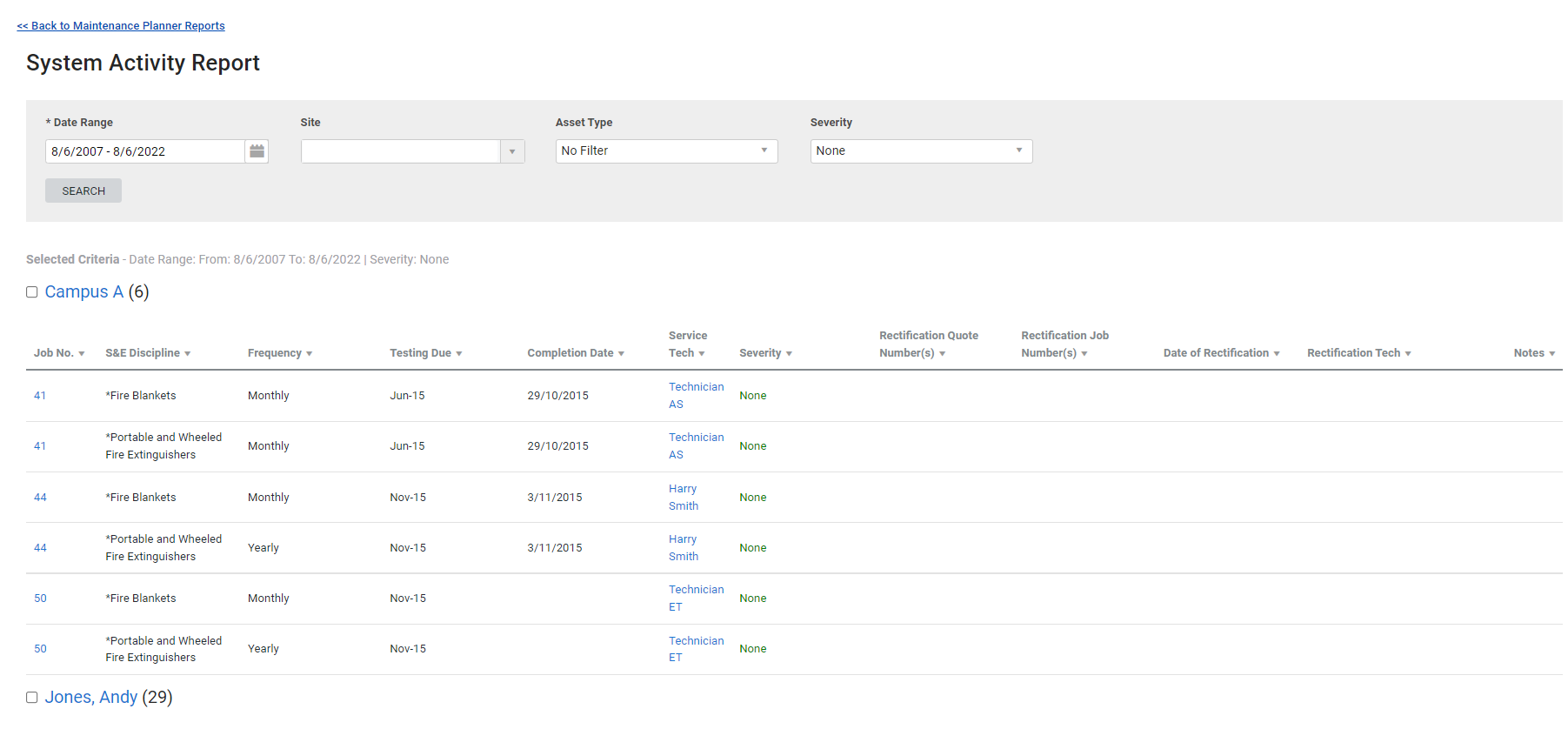Open the Severity column filter arrow

[x=789, y=354]
